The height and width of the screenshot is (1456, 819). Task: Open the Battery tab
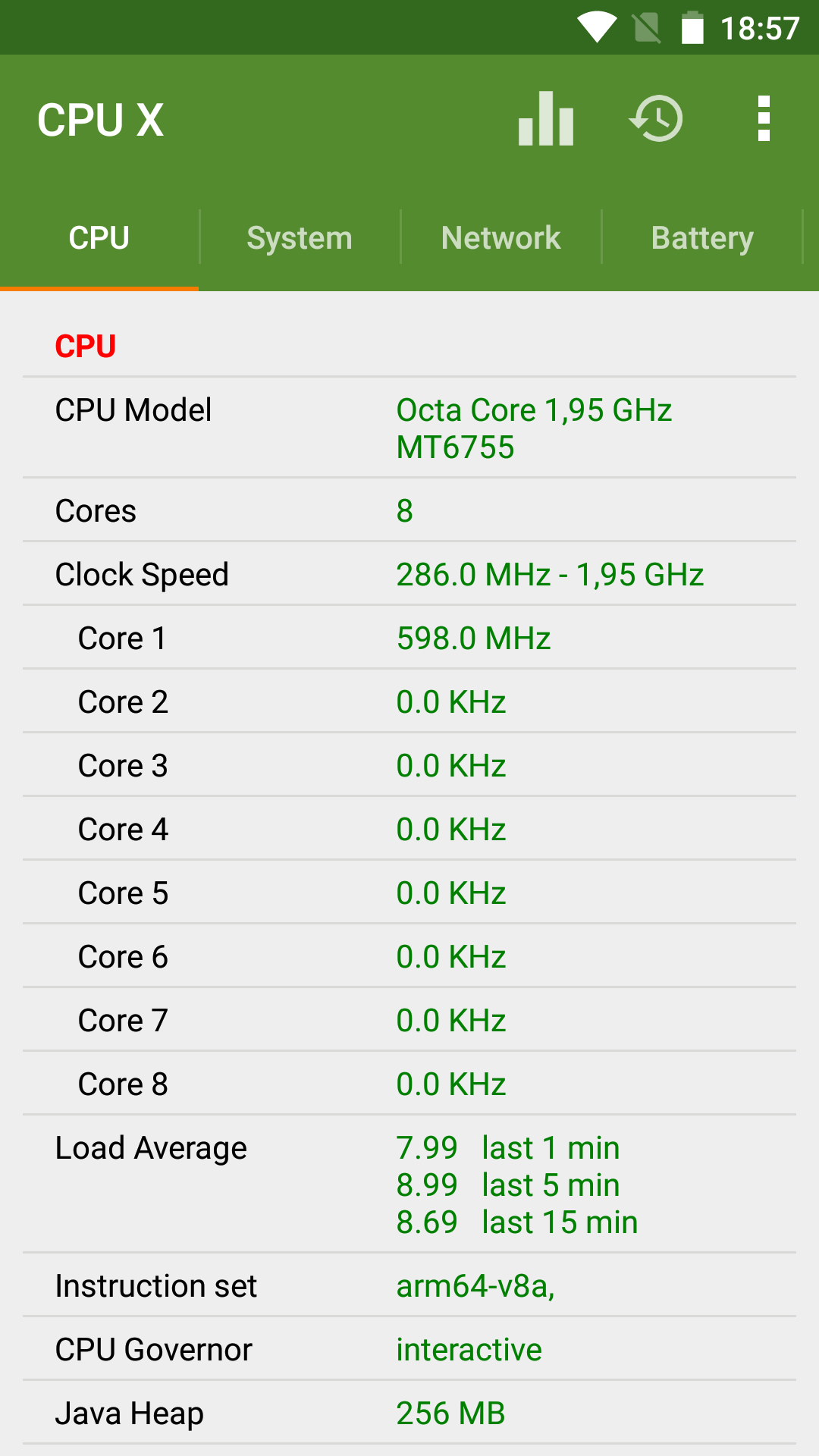702,238
